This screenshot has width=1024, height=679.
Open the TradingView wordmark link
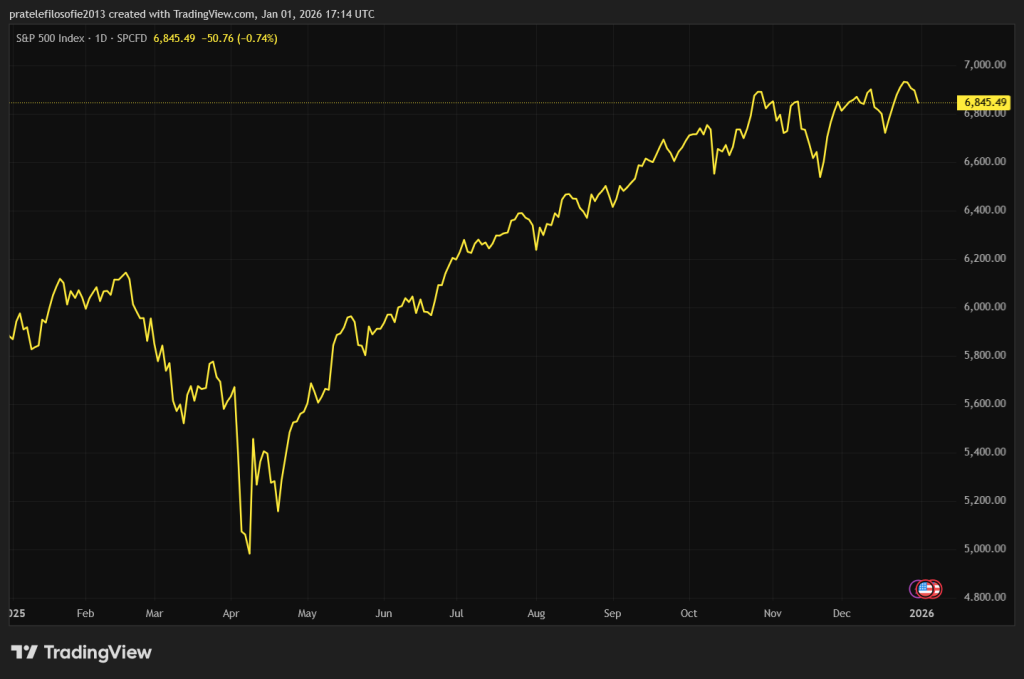click(98, 653)
